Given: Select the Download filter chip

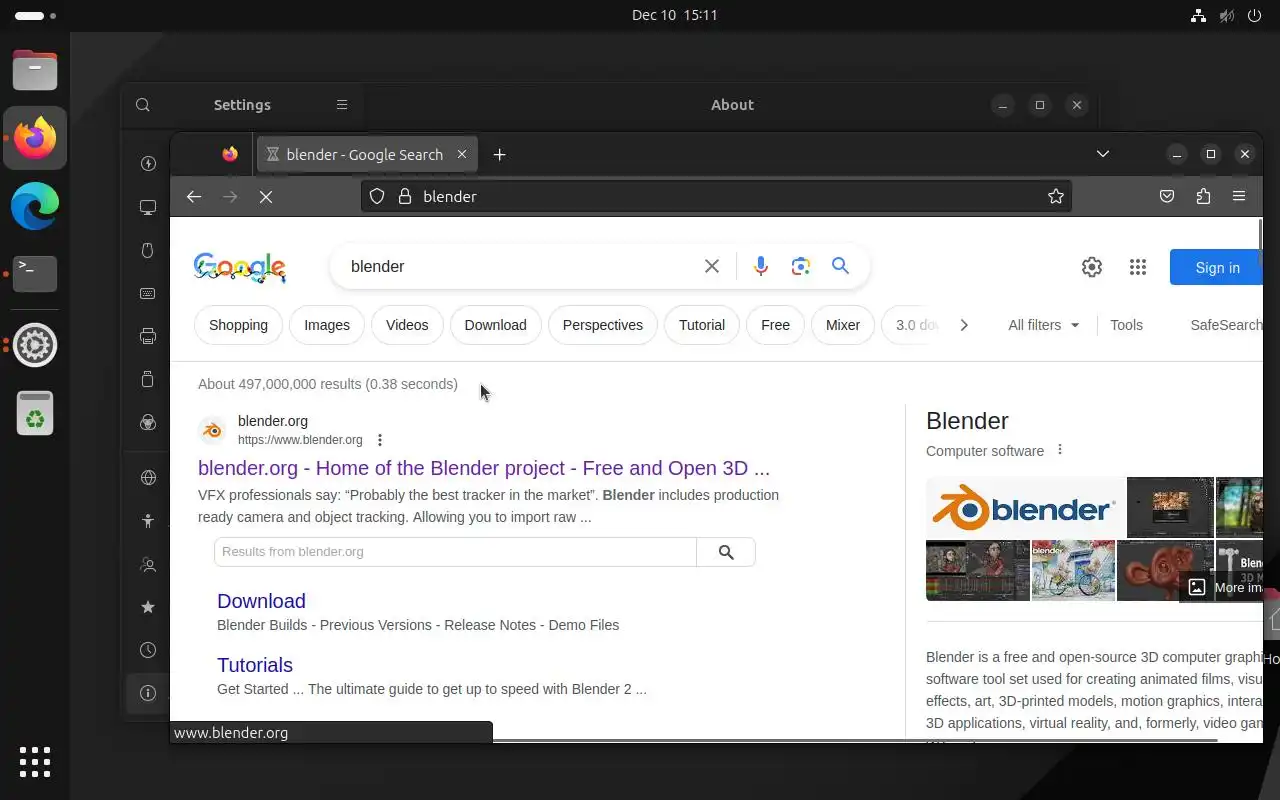Looking at the screenshot, I should click(x=495, y=325).
